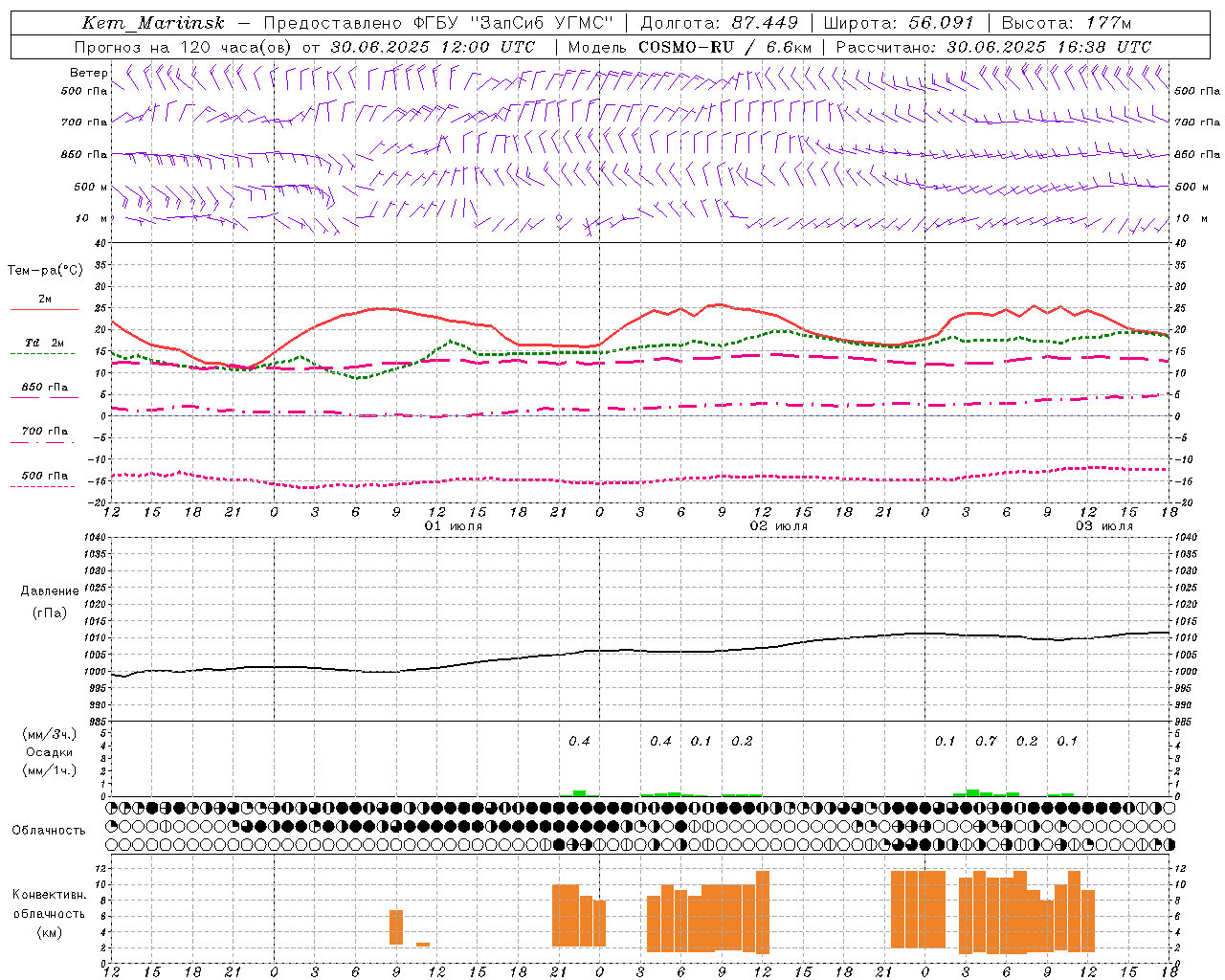
Task: Click the '0.7' precipitation amount value
Action: click(x=986, y=742)
